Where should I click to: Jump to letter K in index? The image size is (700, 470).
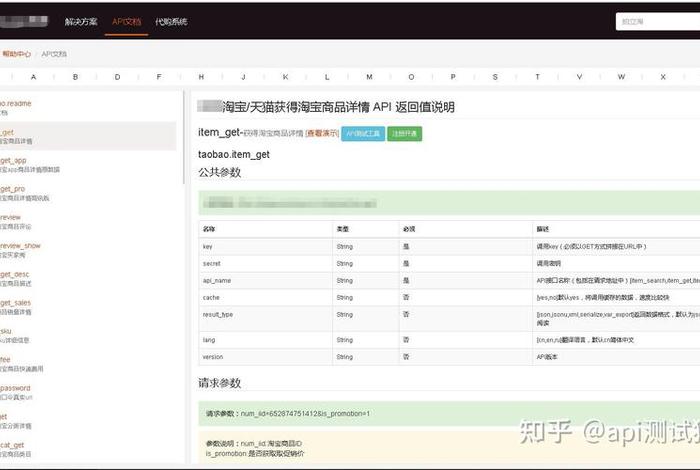285,77
